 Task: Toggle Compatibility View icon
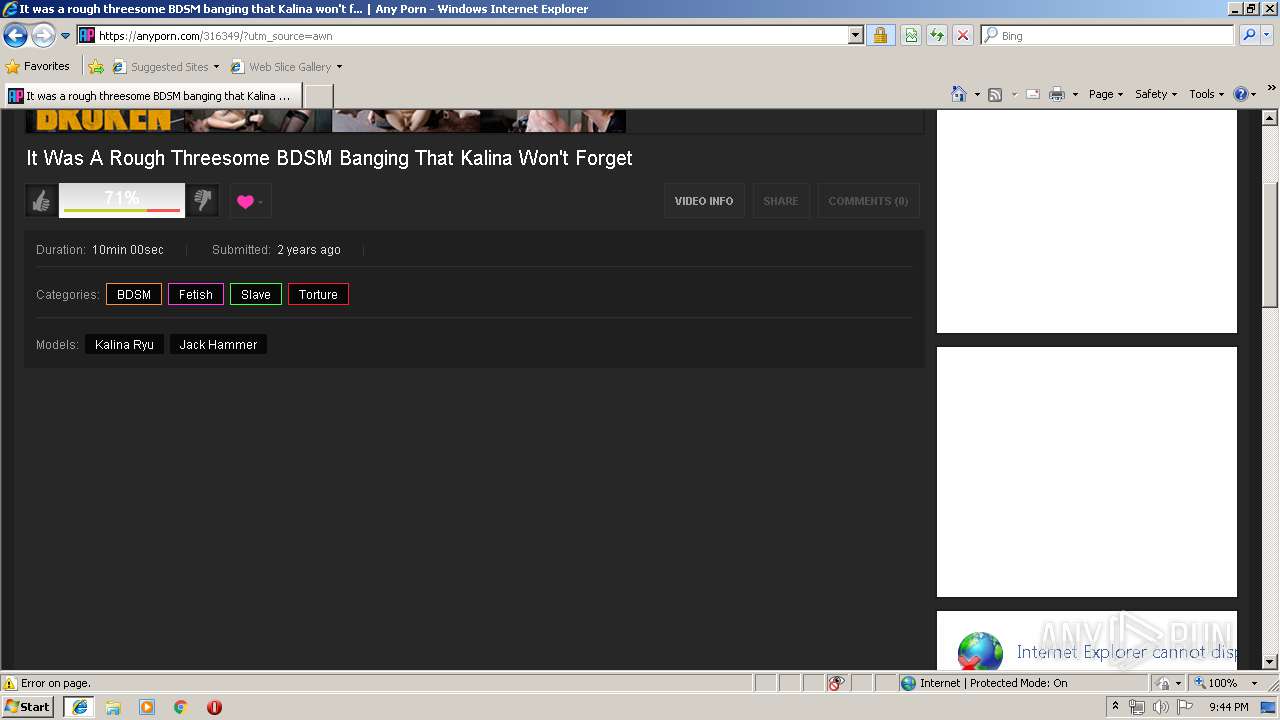pyautogui.click(x=911, y=35)
